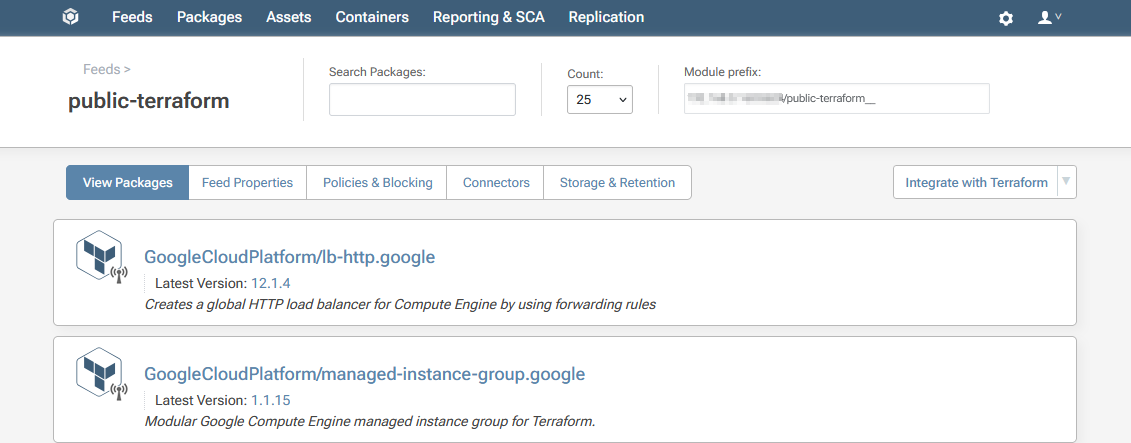Open the user account menu icon

(x=1049, y=17)
